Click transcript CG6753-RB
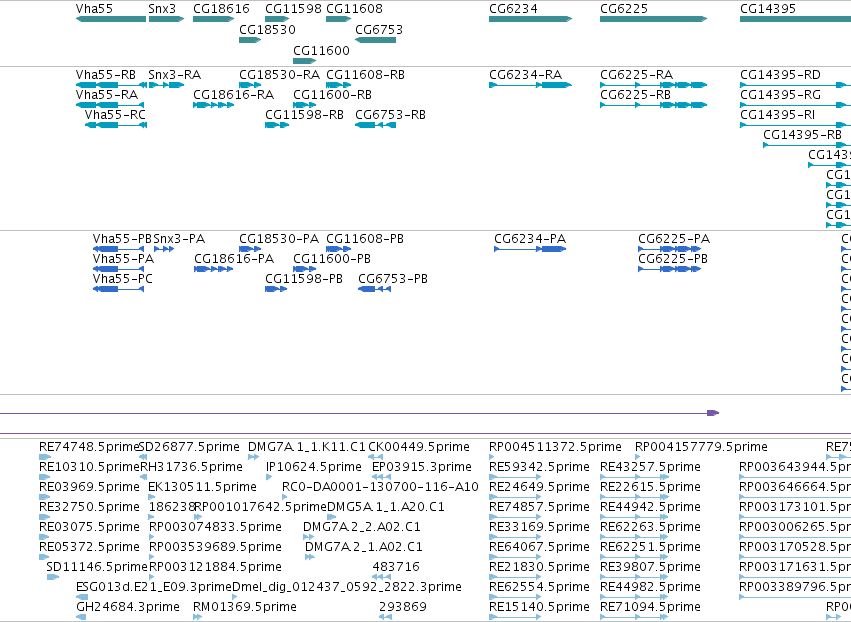The width and height of the screenshot is (851, 622). coord(391,115)
